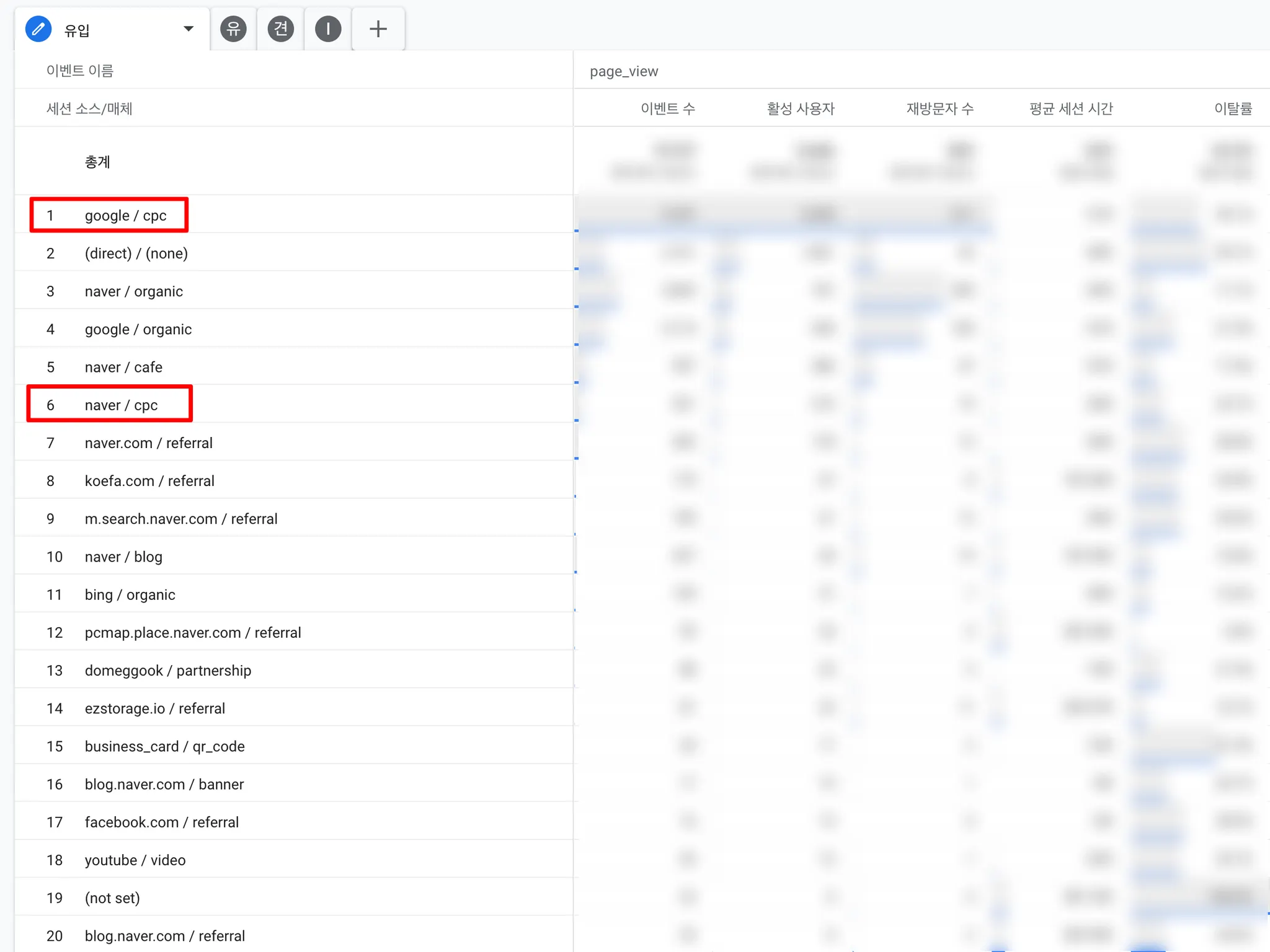Switch to the 견 circle tab
This screenshot has height=952, width=1270.
(x=280, y=29)
